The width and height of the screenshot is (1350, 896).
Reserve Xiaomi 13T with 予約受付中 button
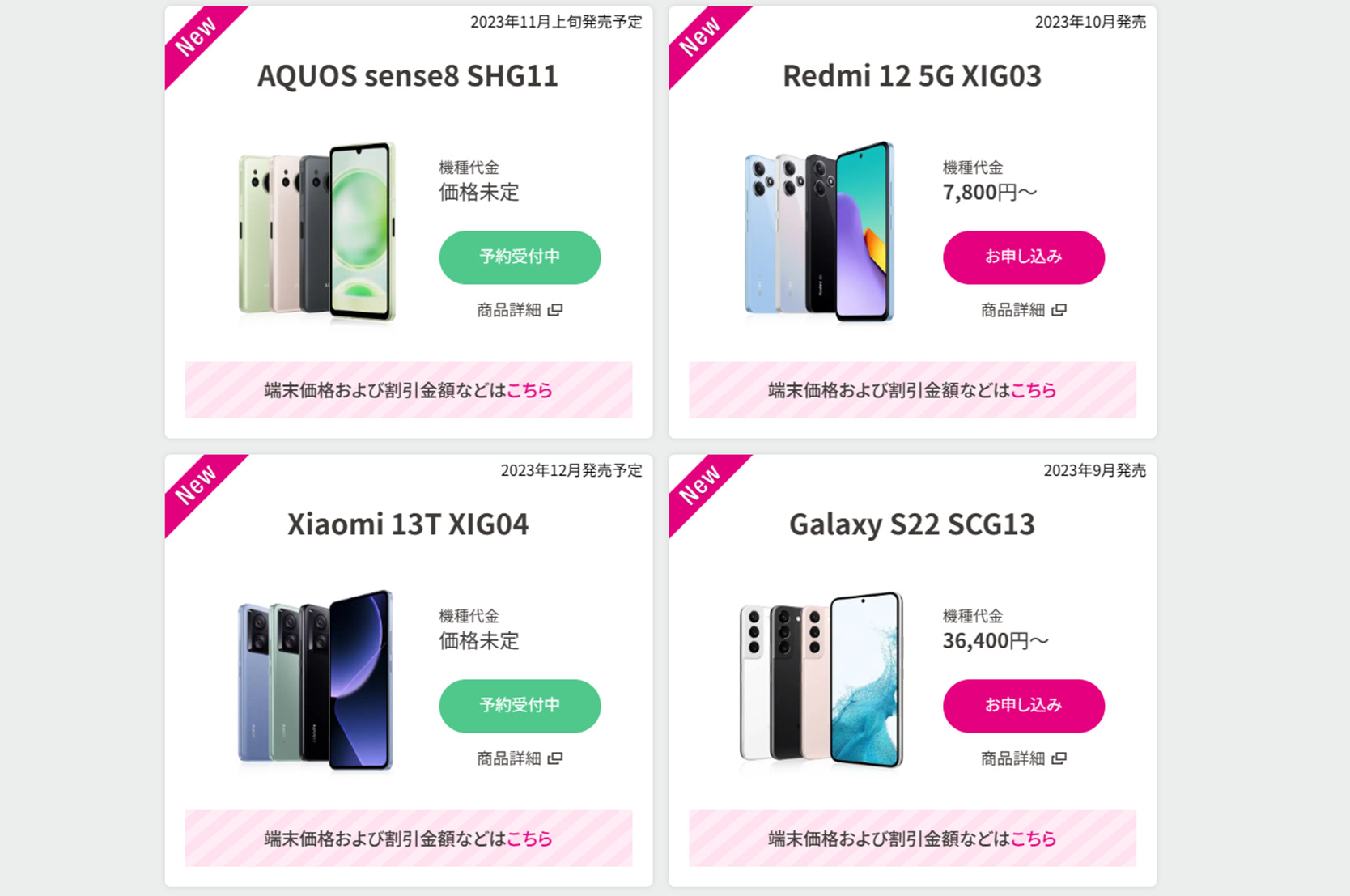(520, 706)
